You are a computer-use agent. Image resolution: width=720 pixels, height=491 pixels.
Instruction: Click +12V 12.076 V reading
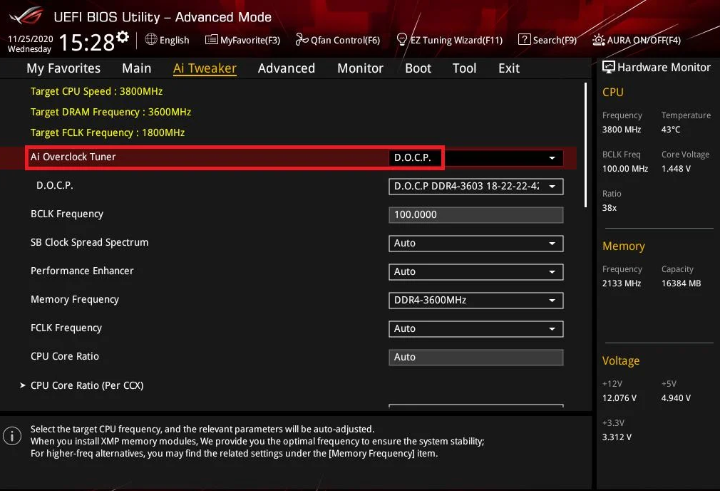pyautogui.click(x=619, y=398)
